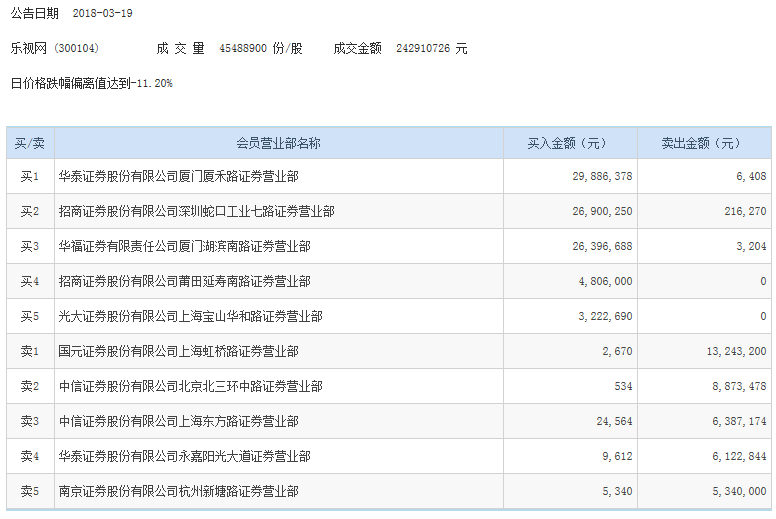
Task: Click sell amount 3,204
Action: (751, 246)
